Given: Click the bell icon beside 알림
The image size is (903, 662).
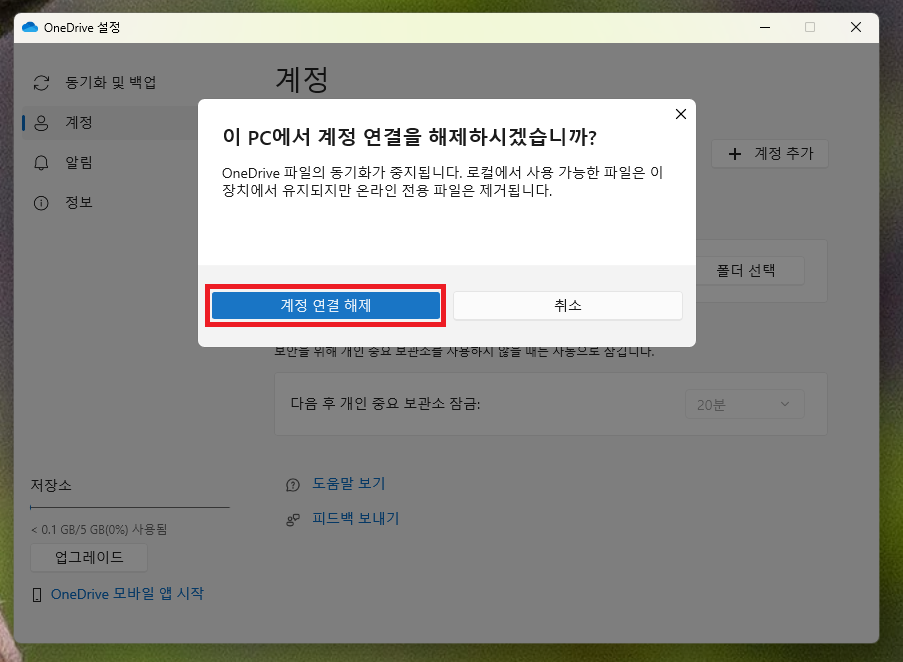Looking at the screenshot, I should (41, 163).
